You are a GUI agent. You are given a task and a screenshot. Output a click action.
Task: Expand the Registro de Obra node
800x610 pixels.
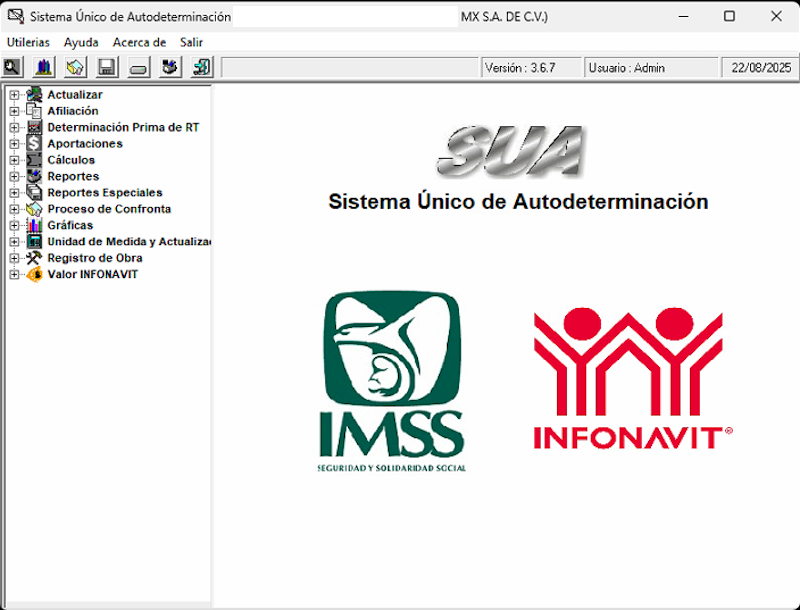[14, 258]
